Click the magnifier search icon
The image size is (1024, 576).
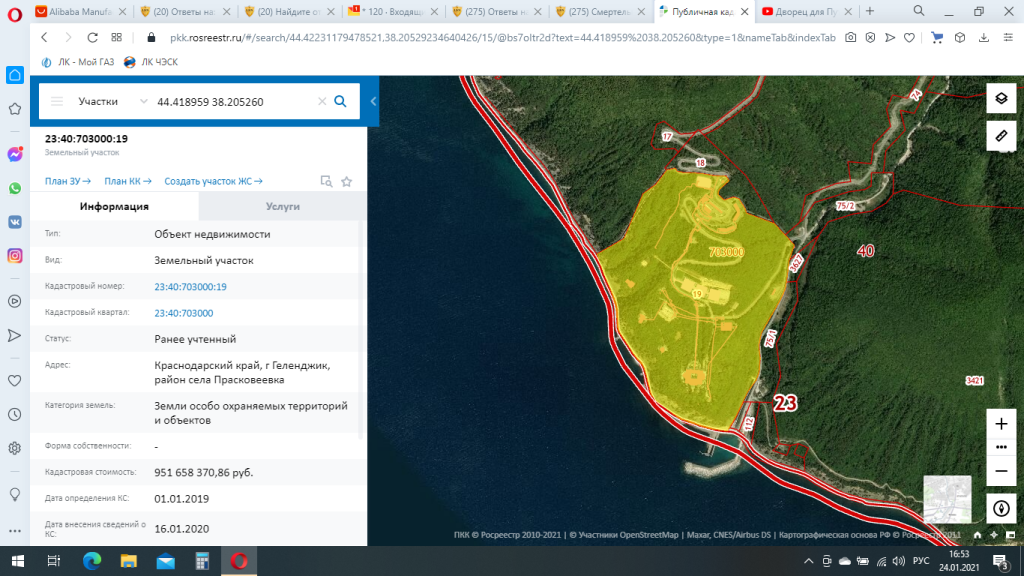point(340,101)
